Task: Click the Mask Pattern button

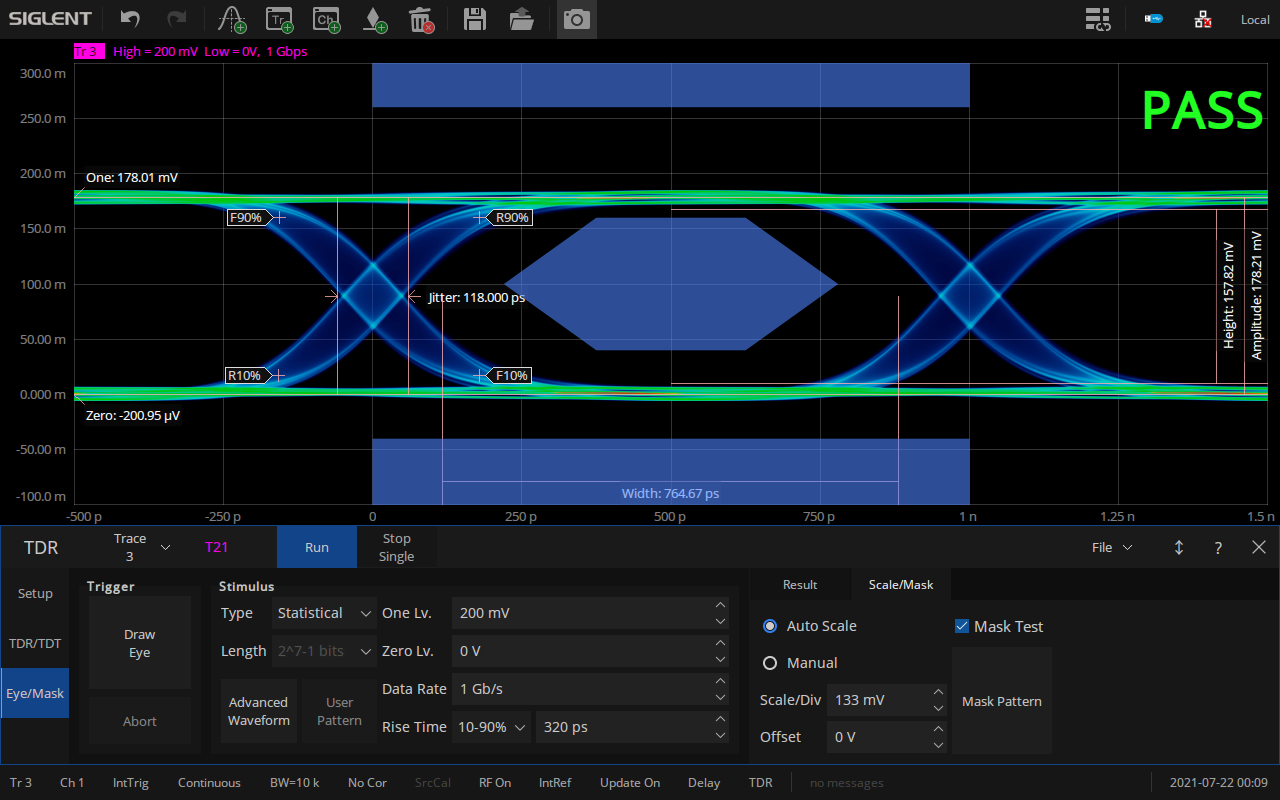Action: click(1001, 701)
